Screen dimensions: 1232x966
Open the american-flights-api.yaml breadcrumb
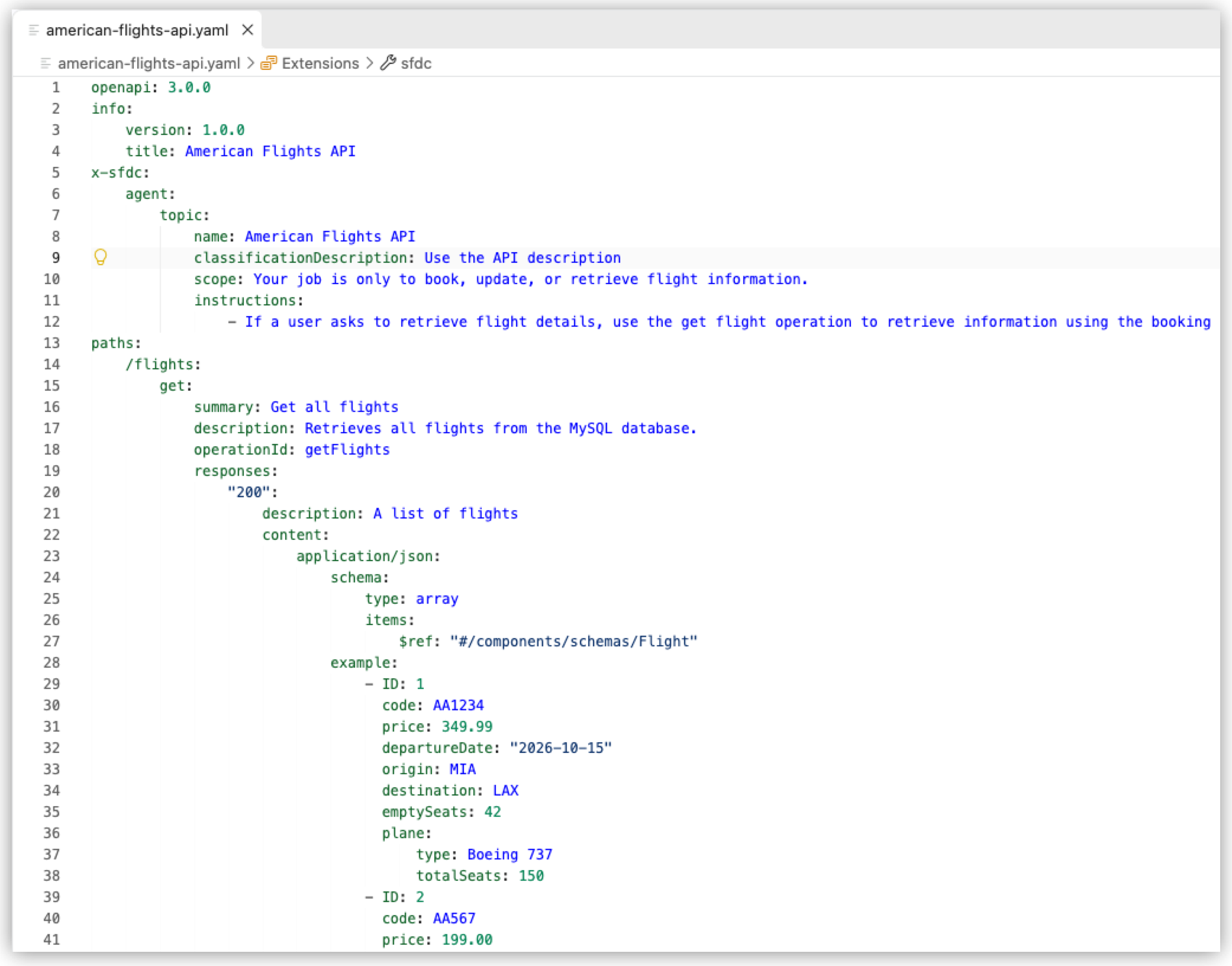[149, 63]
